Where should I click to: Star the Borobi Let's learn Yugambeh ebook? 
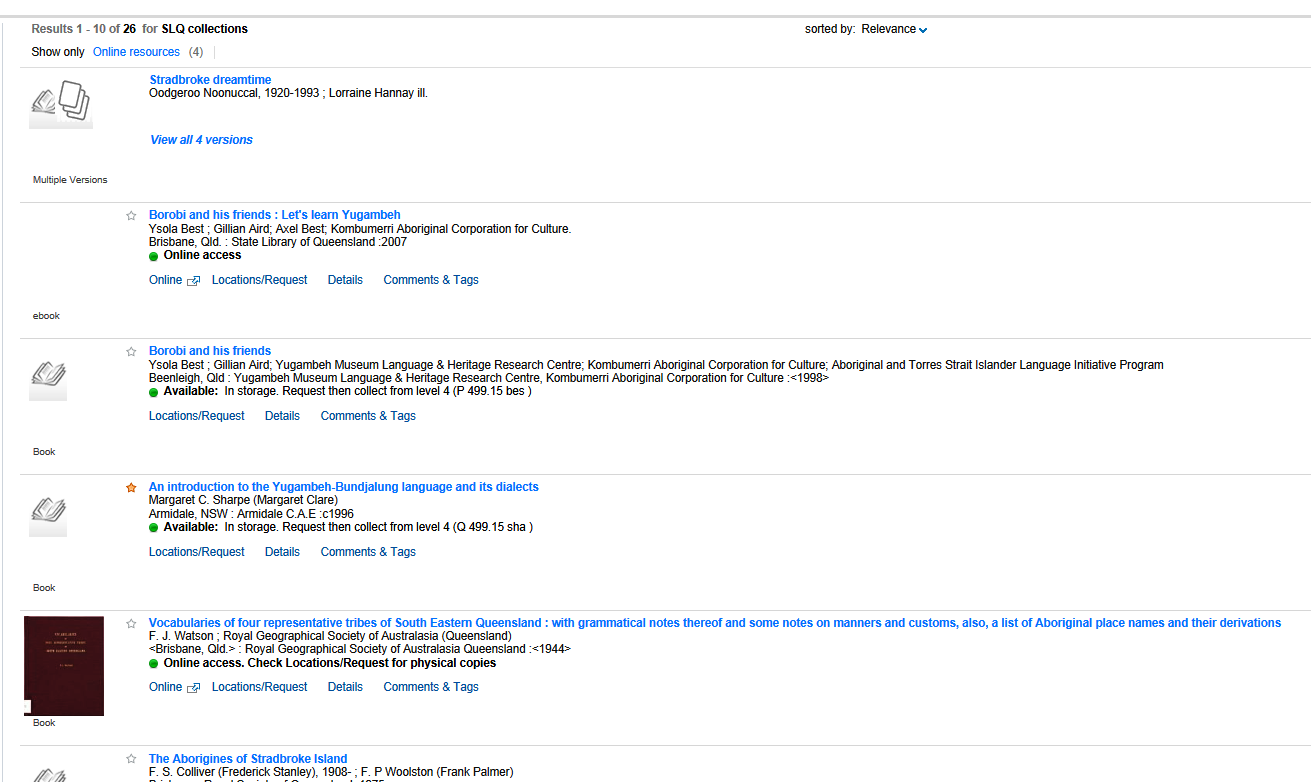click(x=131, y=215)
